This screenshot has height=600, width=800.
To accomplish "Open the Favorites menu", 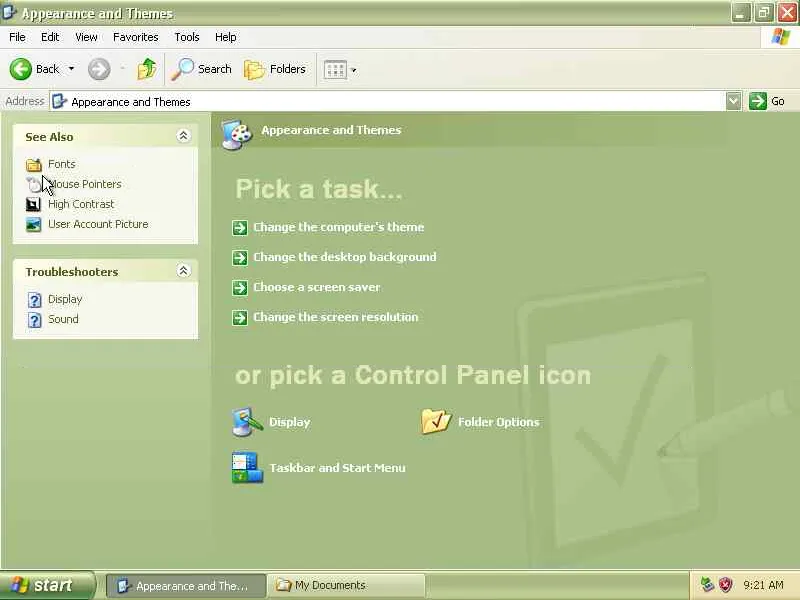I will pos(136,37).
